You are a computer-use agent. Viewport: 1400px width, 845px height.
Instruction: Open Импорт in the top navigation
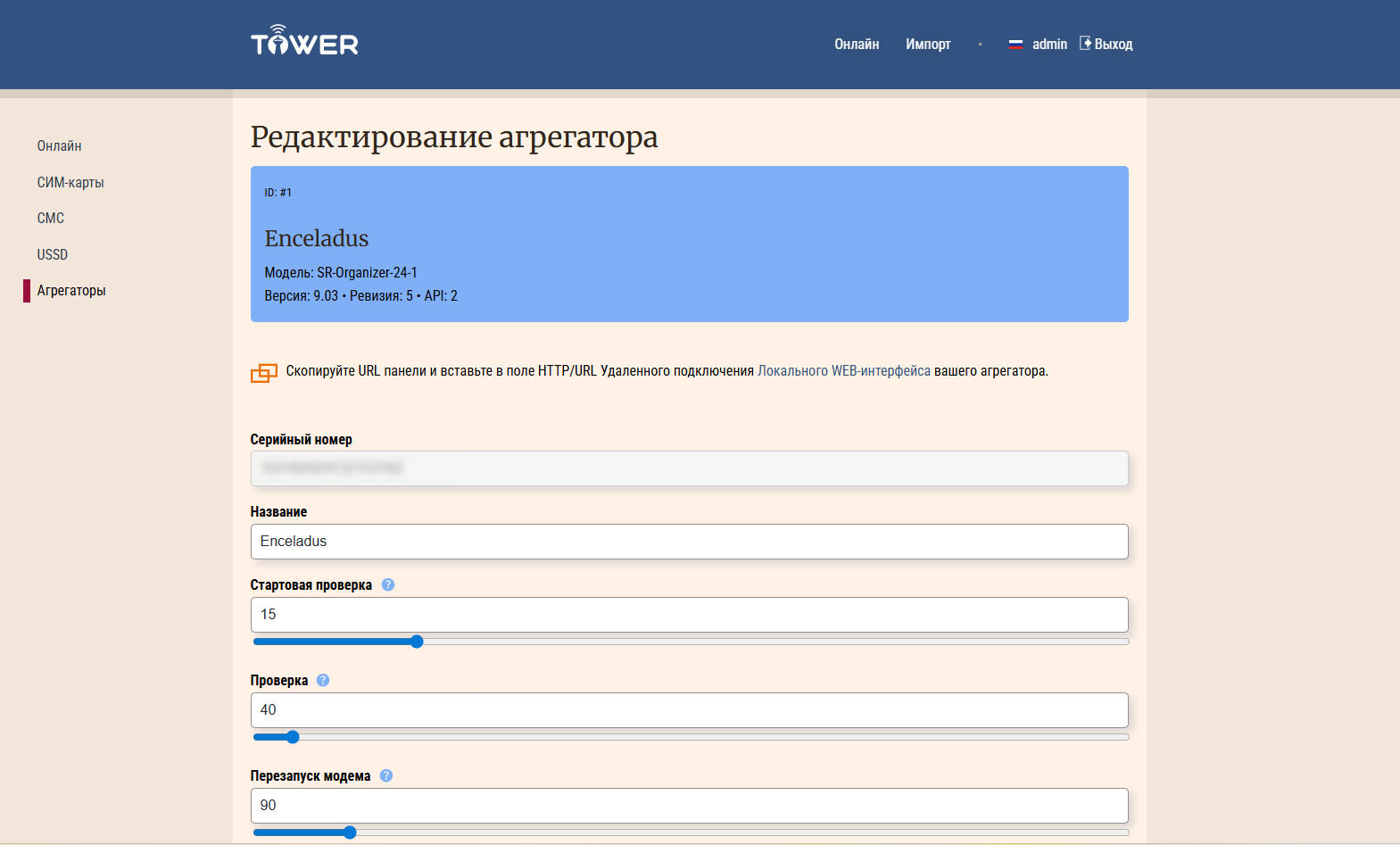click(x=928, y=45)
